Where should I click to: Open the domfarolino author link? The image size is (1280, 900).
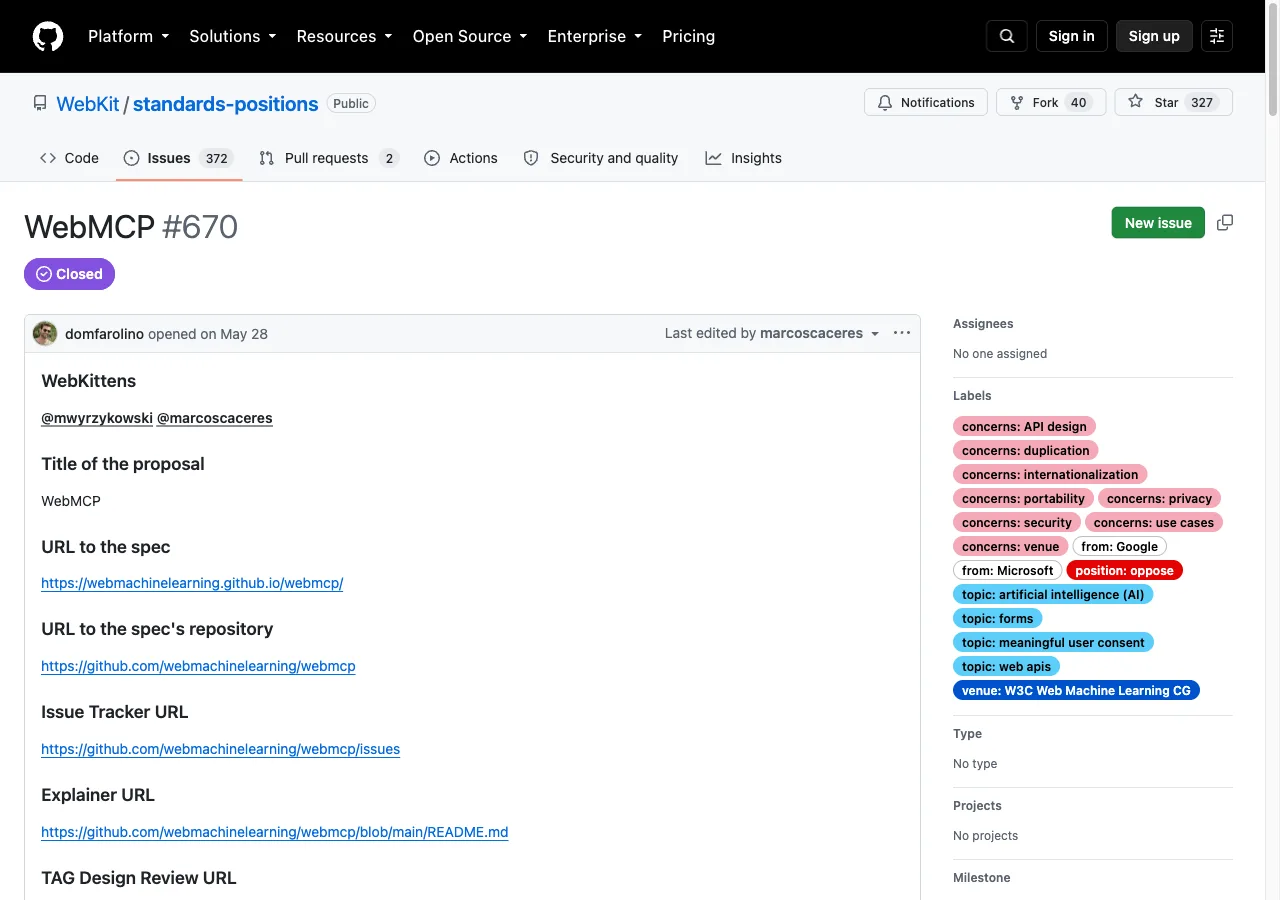(x=104, y=334)
